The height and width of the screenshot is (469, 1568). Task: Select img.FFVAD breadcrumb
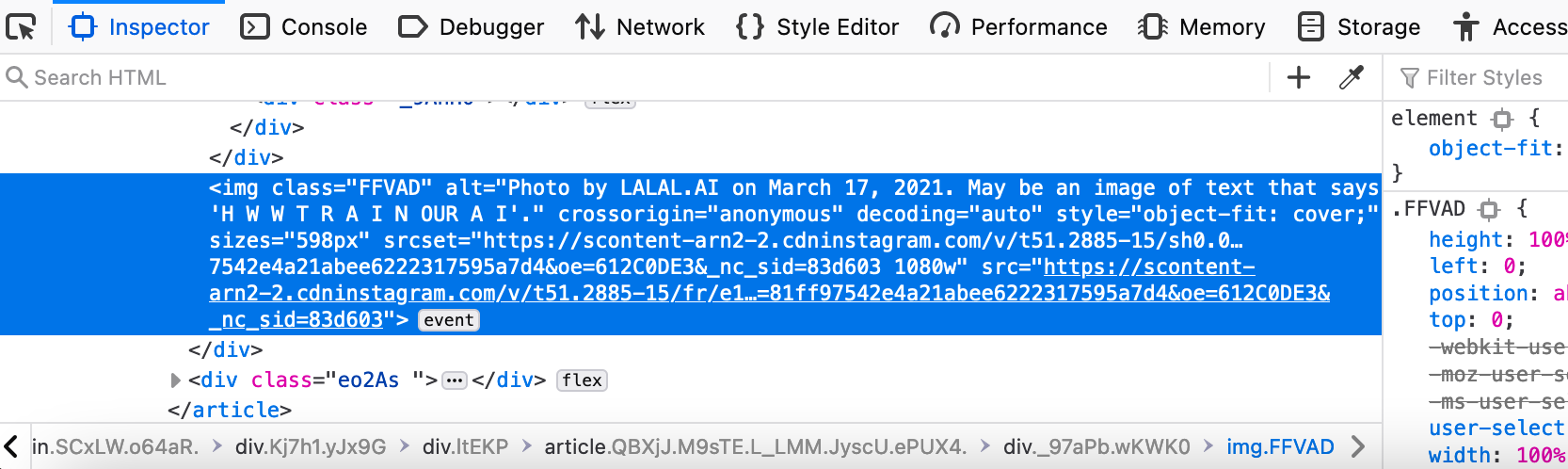point(1280,446)
